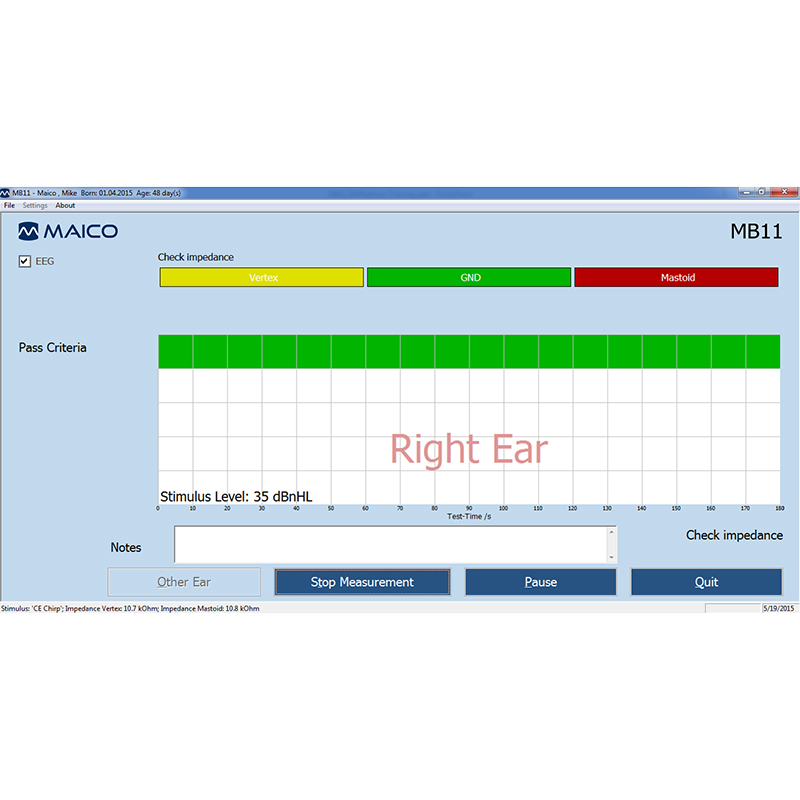
Task: Pause the measurement
Action: (x=540, y=582)
